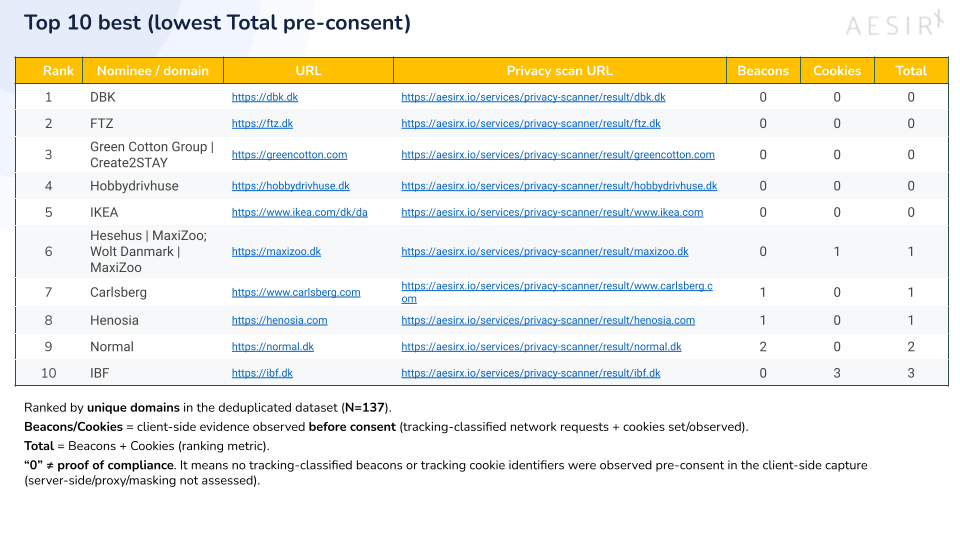Select the Carlsberg nominee cell
This screenshot has height=540, width=960.
coord(153,293)
